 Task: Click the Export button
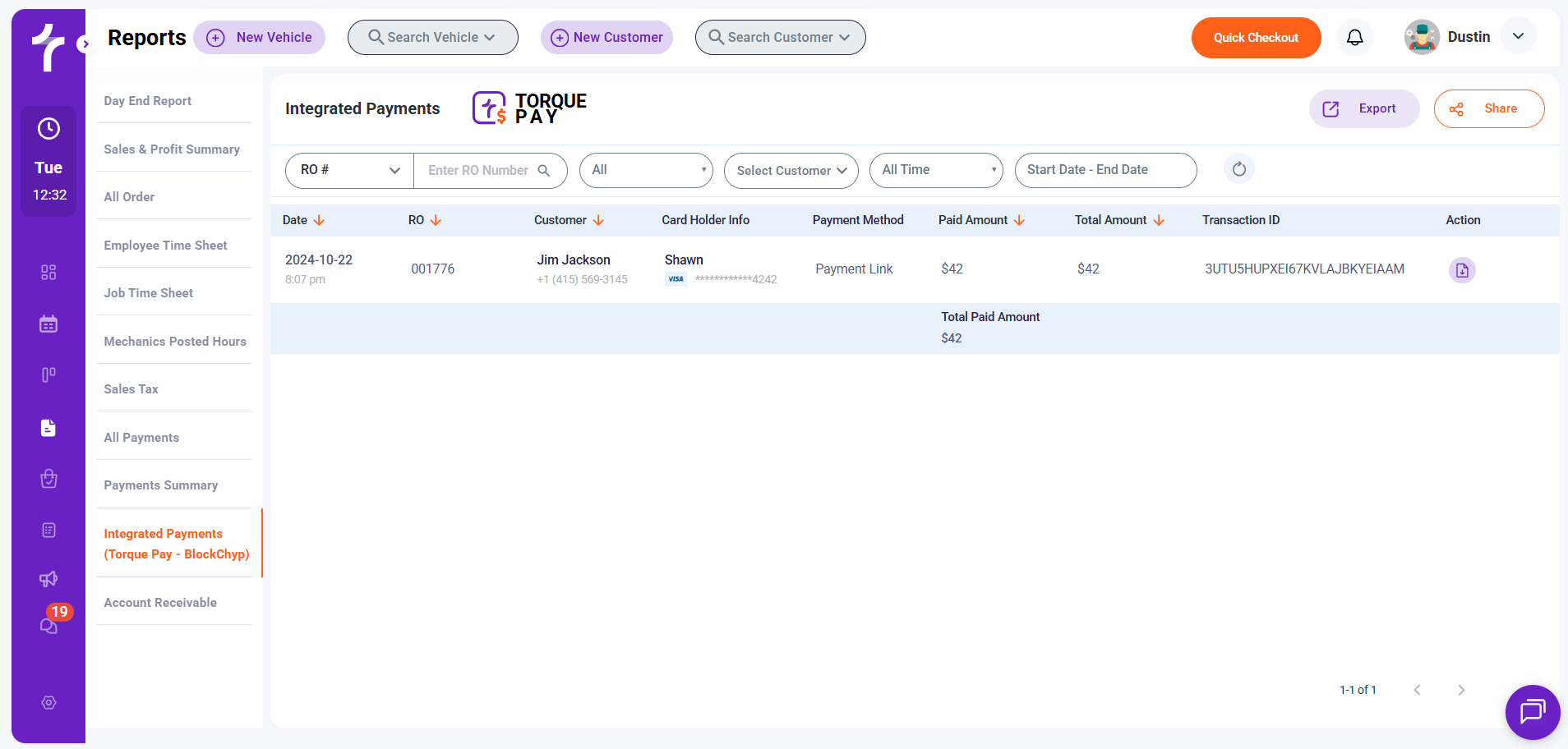(x=1363, y=109)
